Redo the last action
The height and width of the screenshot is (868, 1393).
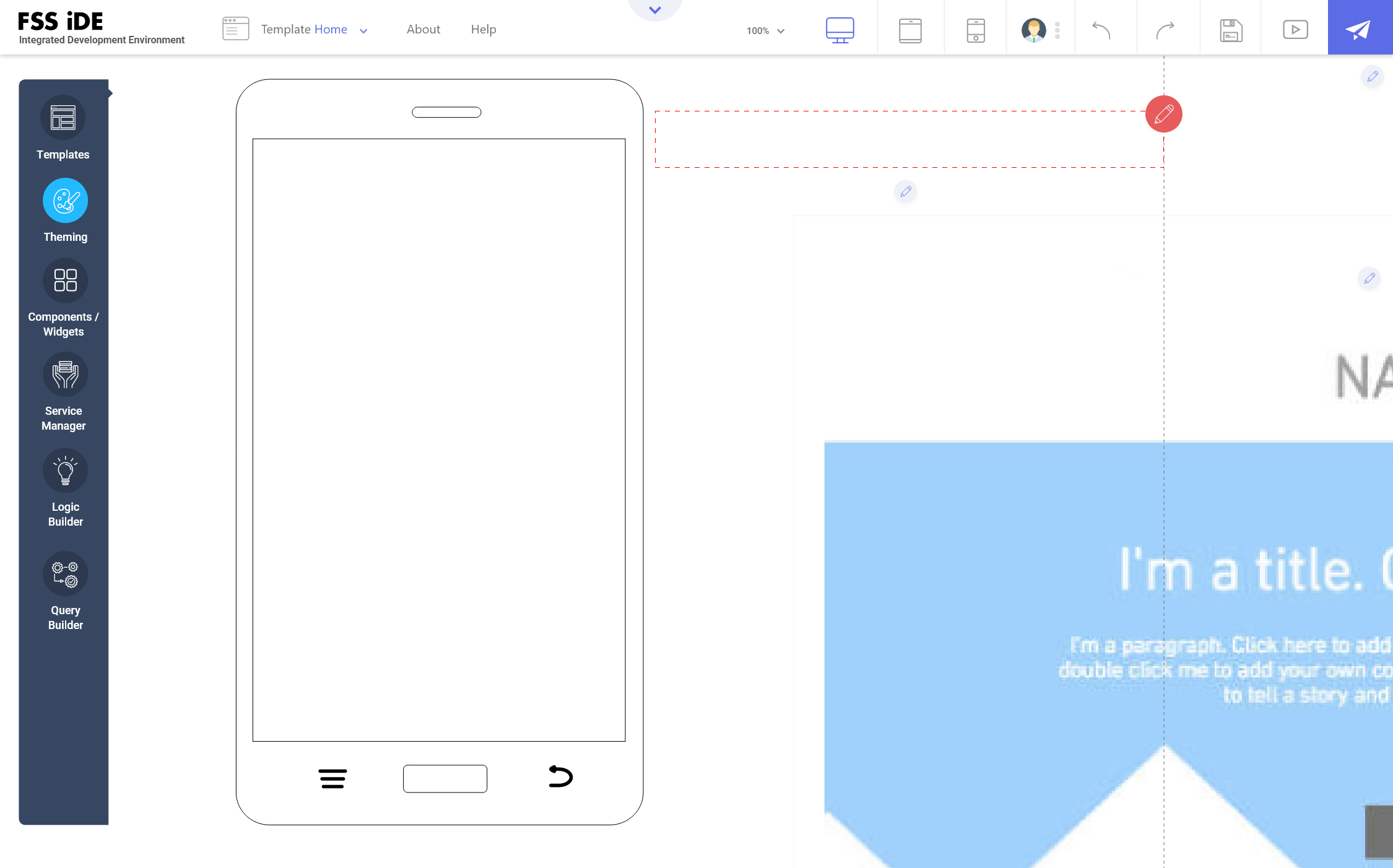[1165, 30]
